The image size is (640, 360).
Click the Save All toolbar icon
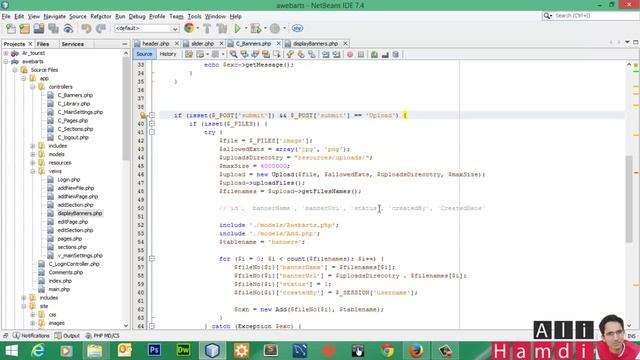53,29
